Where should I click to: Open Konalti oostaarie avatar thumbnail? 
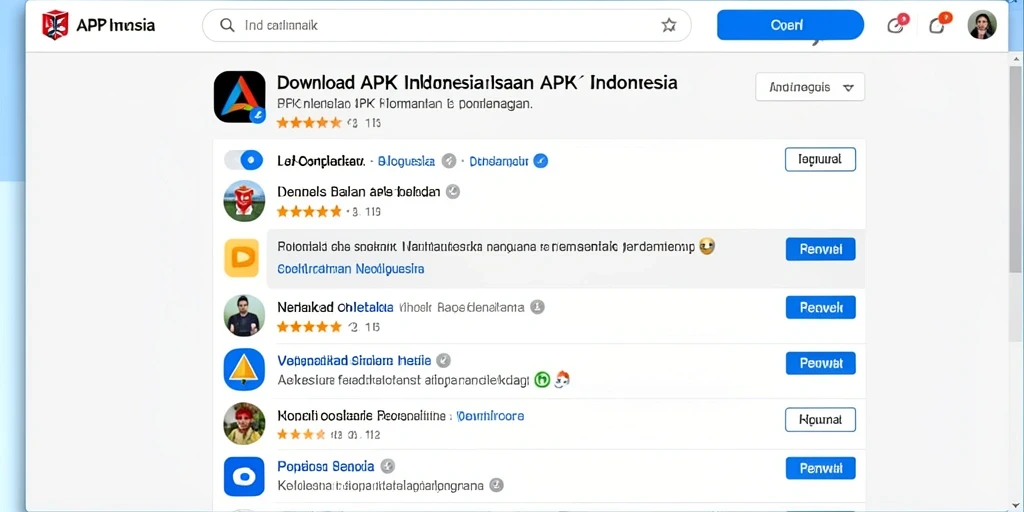244,423
